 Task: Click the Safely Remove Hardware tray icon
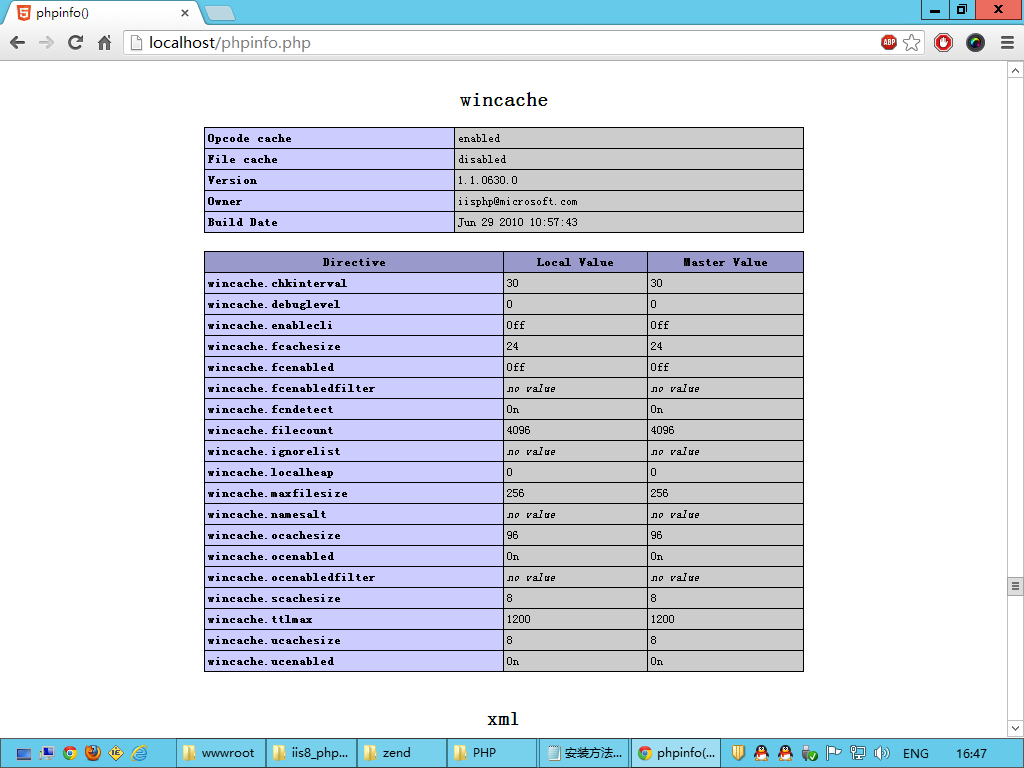809,753
